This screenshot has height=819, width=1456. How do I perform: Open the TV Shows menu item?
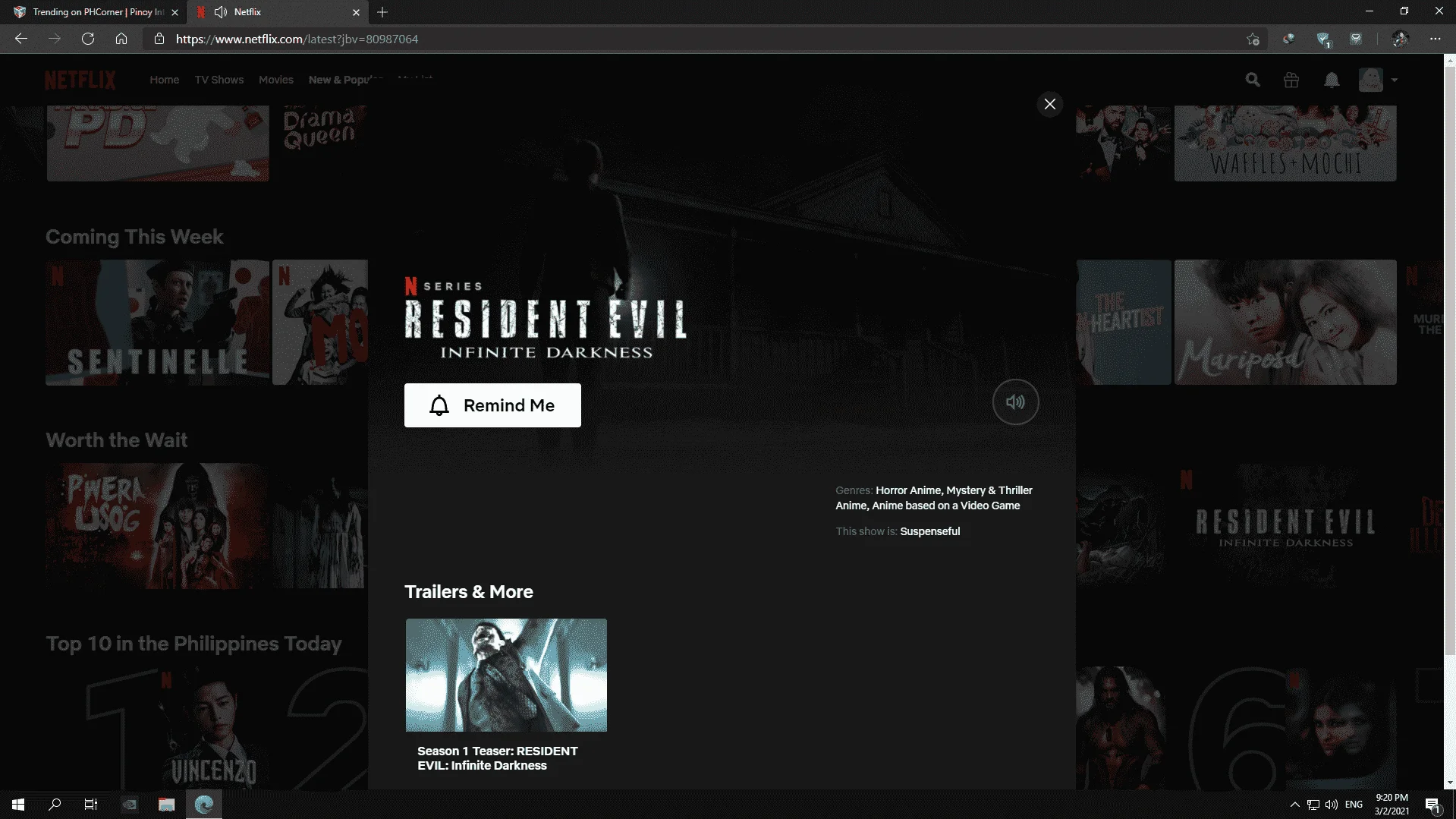tap(219, 80)
